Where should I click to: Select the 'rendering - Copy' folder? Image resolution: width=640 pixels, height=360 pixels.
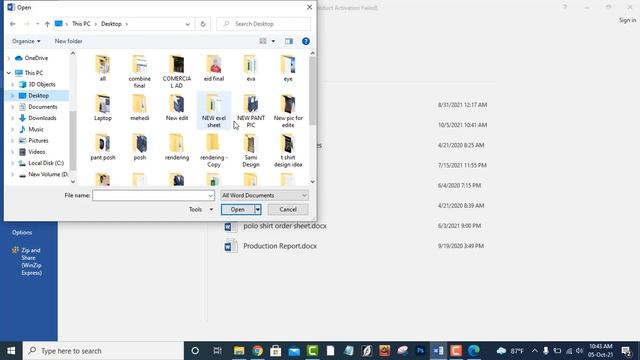coord(214,150)
